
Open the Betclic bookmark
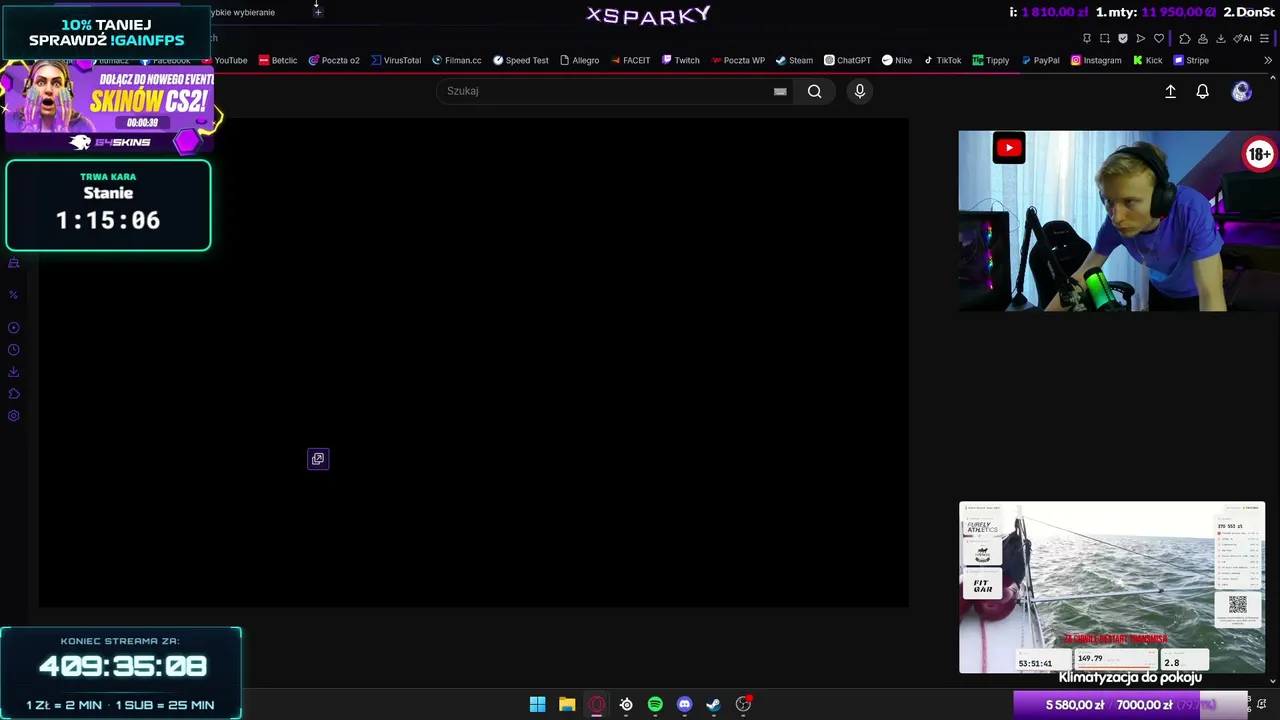pyautogui.click(x=278, y=60)
